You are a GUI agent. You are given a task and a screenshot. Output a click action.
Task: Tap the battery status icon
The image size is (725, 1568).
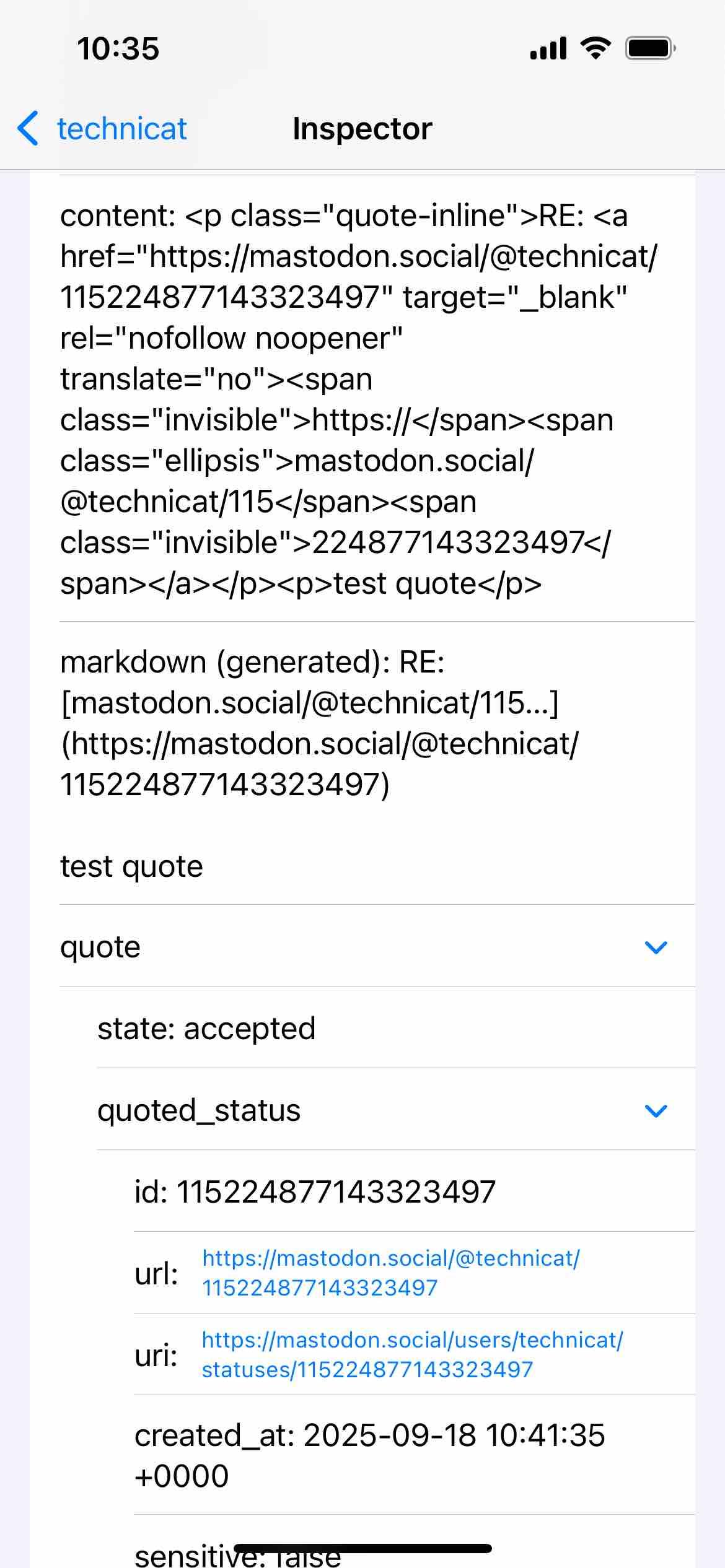[x=650, y=48]
